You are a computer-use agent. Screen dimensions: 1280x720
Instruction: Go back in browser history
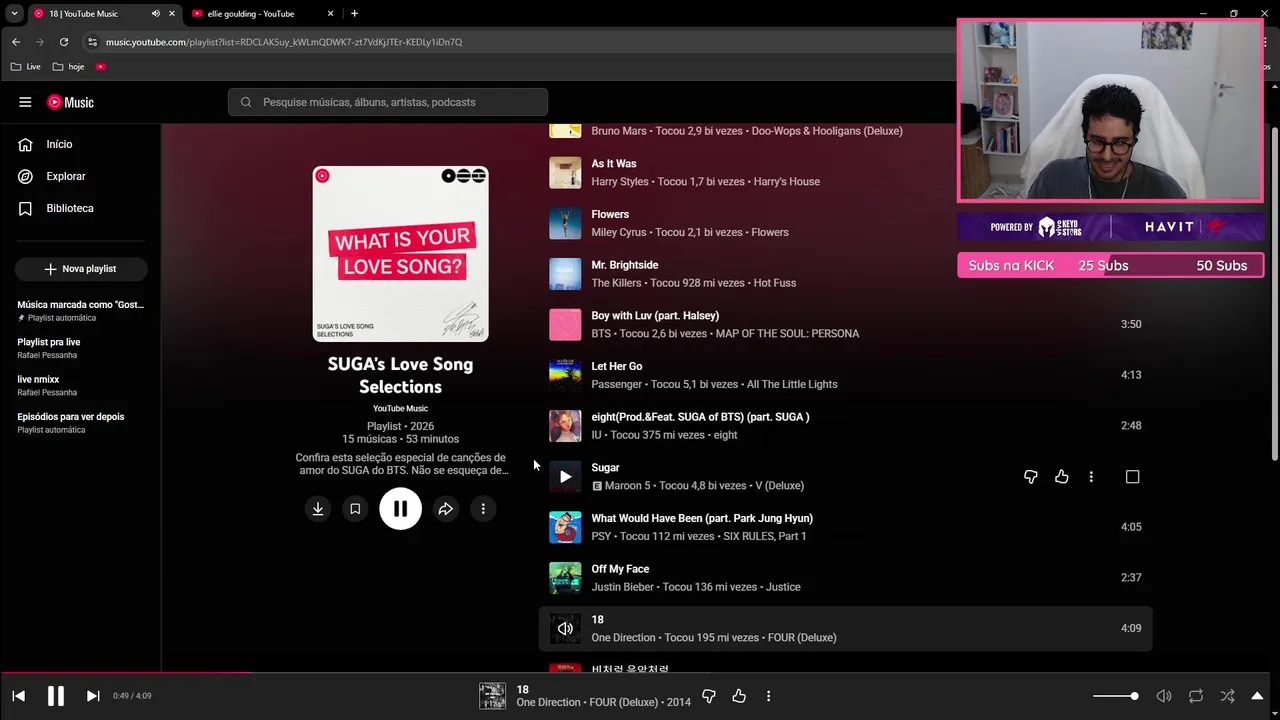(16, 42)
